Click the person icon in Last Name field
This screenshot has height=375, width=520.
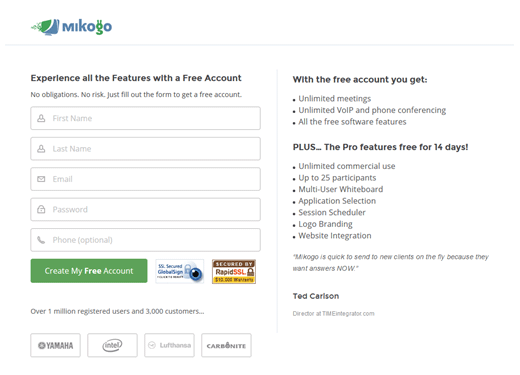[41, 149]
